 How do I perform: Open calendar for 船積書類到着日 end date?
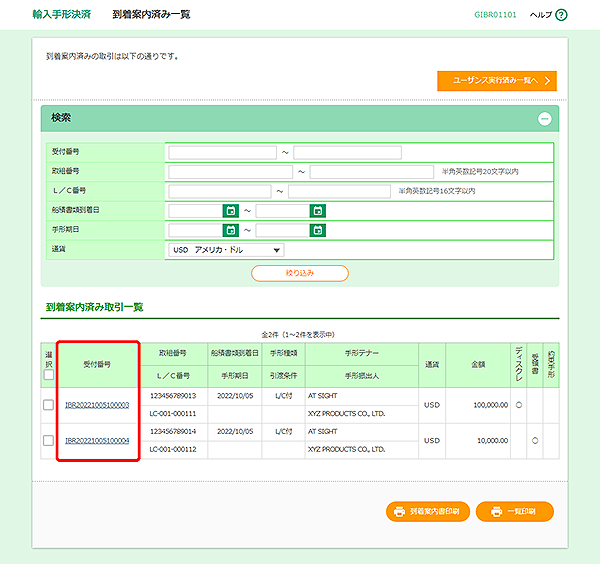click(318, 211)
